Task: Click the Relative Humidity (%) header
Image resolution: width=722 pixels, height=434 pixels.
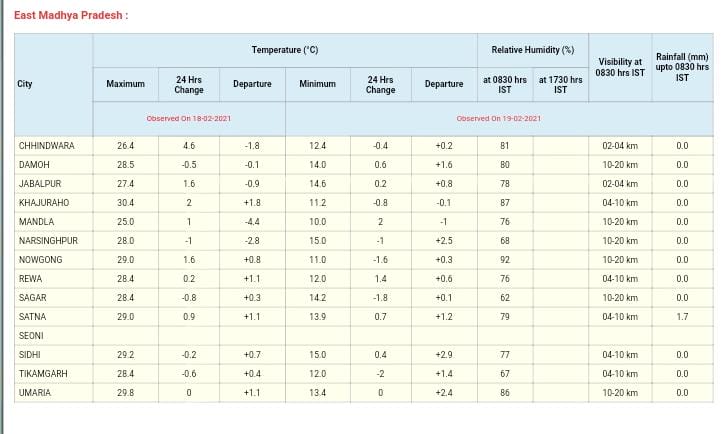Action: point(532,50)
